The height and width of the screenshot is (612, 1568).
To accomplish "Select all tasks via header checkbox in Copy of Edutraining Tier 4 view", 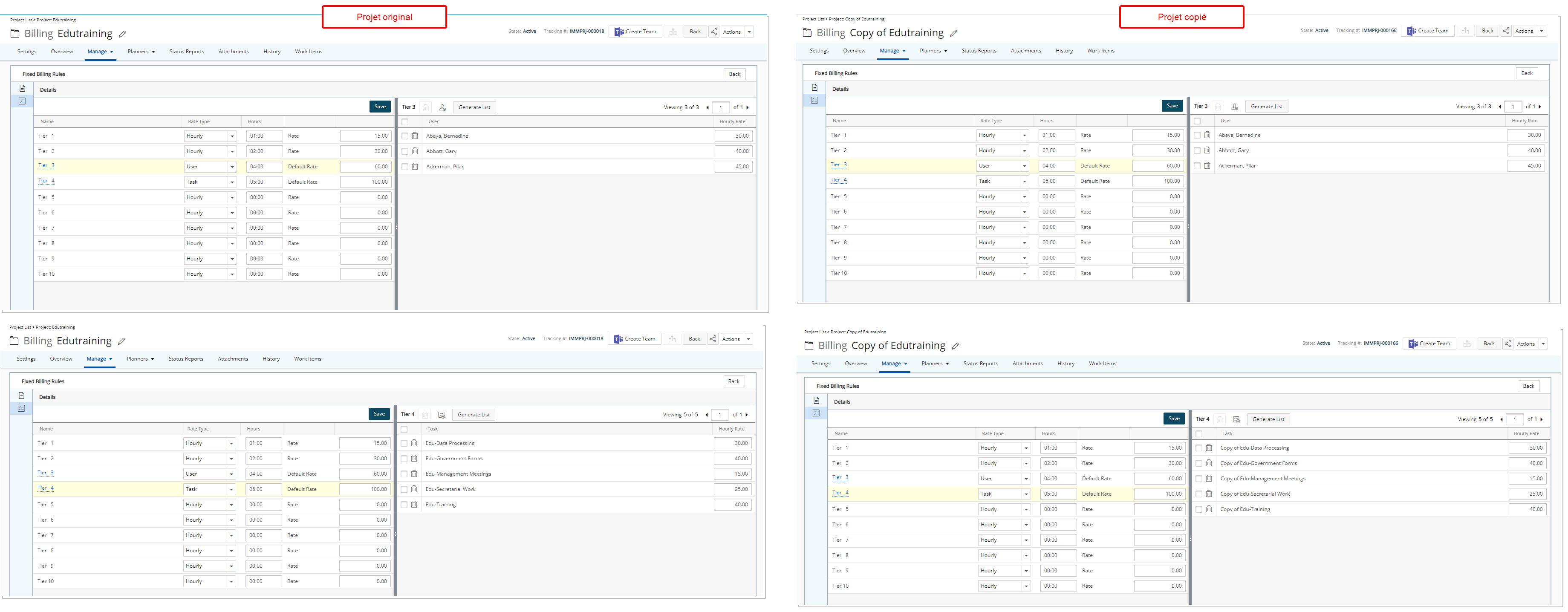I will (1198, 434).
